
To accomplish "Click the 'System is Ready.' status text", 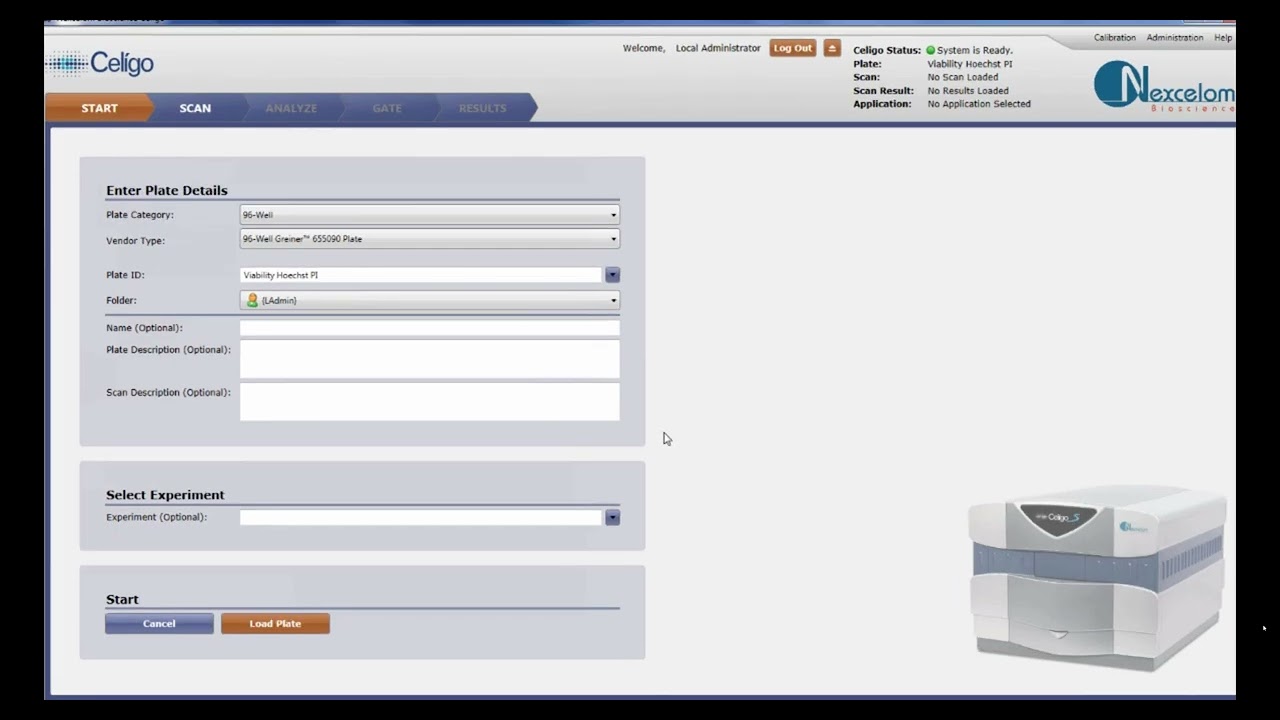I will (x=975, y=50).
